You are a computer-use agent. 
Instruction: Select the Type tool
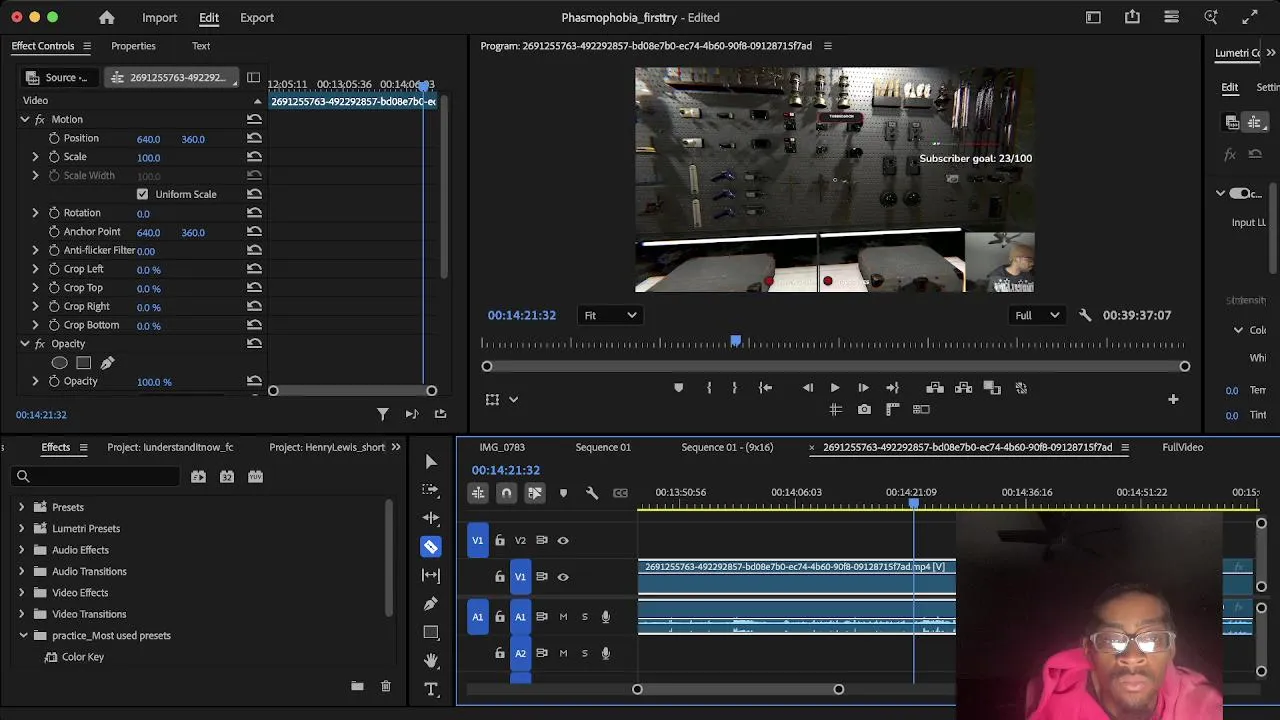click(431, 689)
